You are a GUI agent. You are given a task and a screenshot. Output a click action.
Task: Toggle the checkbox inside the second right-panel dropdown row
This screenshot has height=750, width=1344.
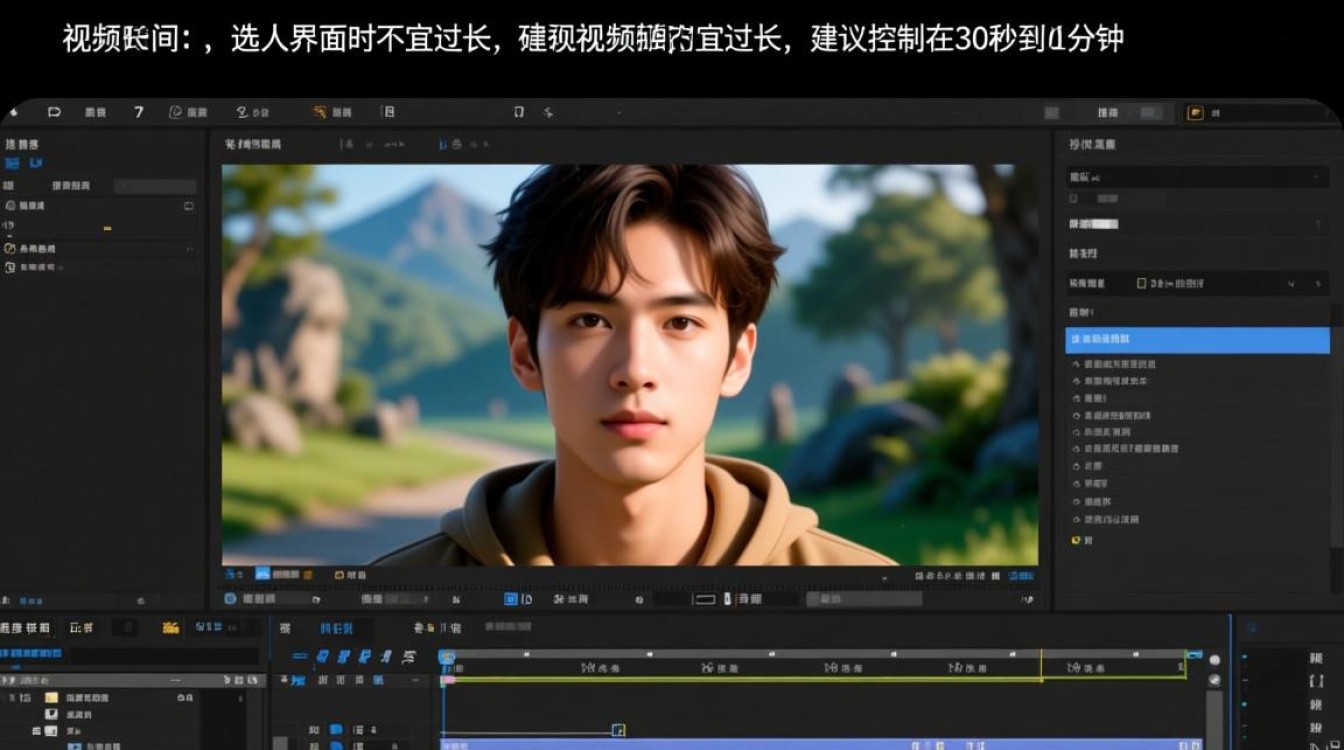[1142, 284]
